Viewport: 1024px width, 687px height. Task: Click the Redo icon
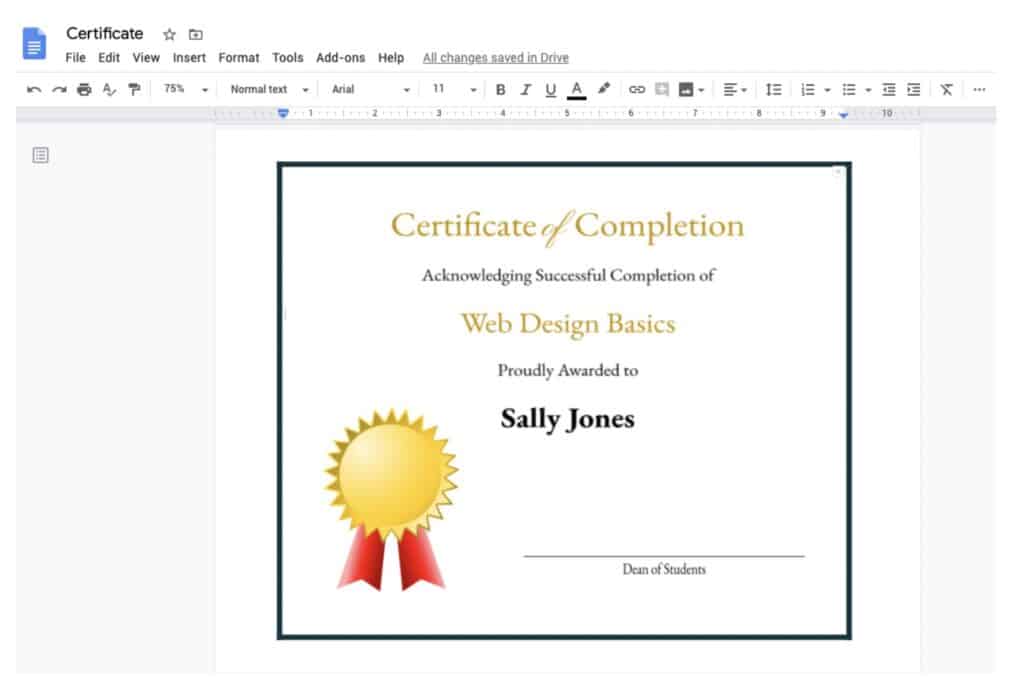pos(58,89)
